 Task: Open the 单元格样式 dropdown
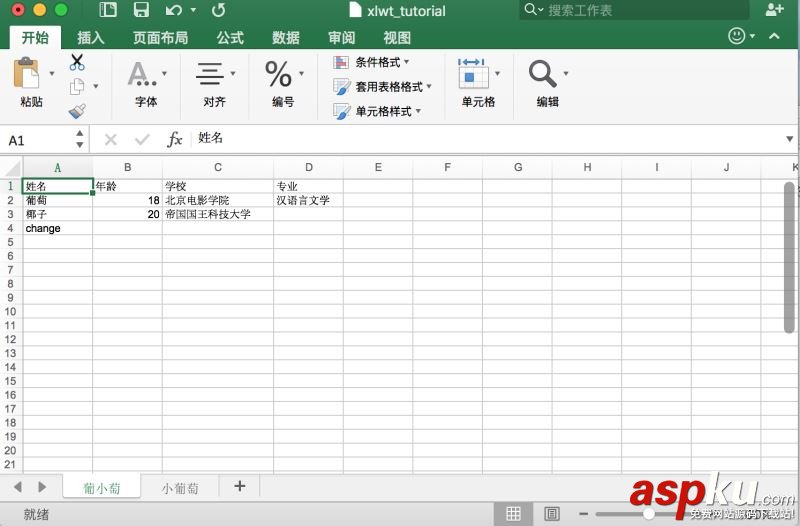click(x=377, y=111)
